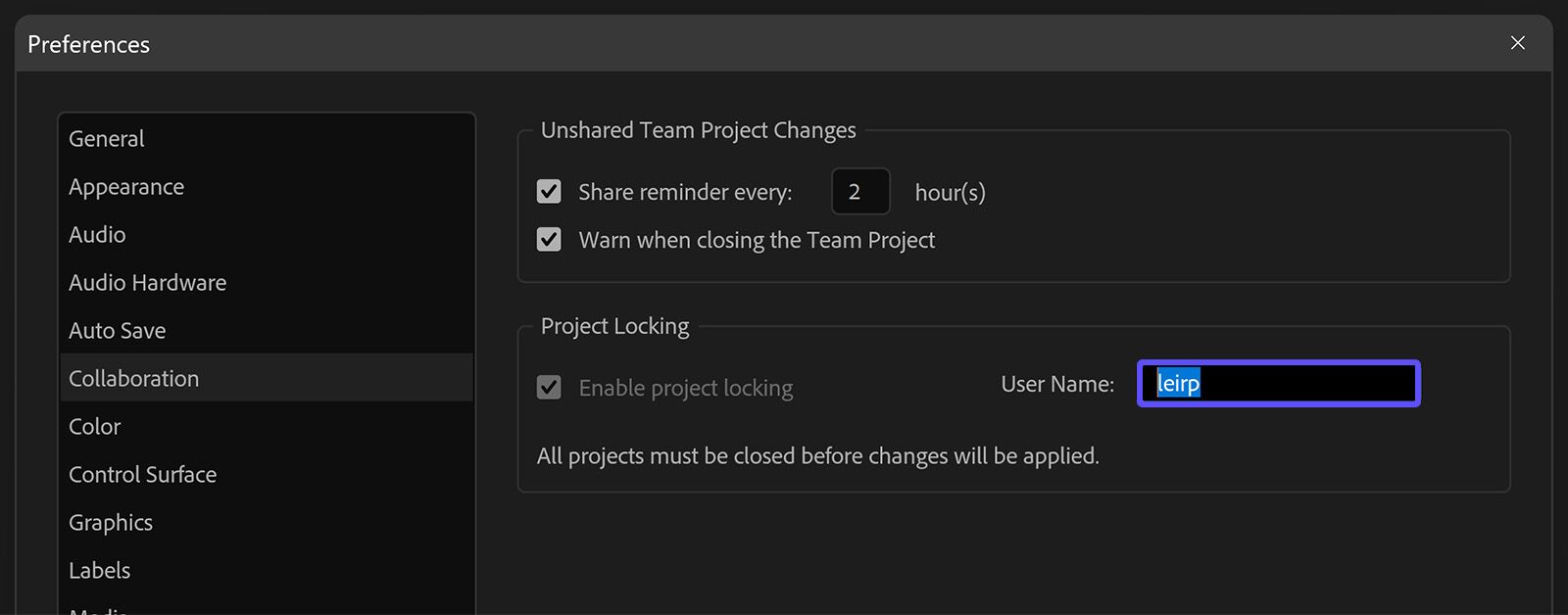Image resolution: width=1568 pixels, height=615 pixels.
Task: Select Control Surface preferences
Action: [x=142, y=474]
